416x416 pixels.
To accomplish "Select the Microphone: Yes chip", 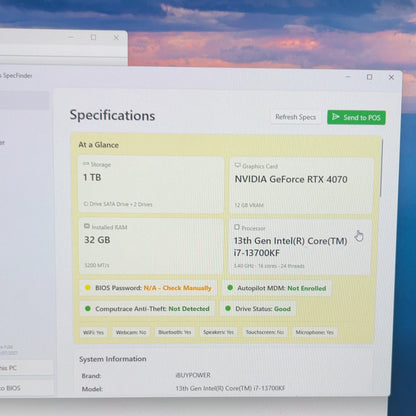I will click(314, 332).
